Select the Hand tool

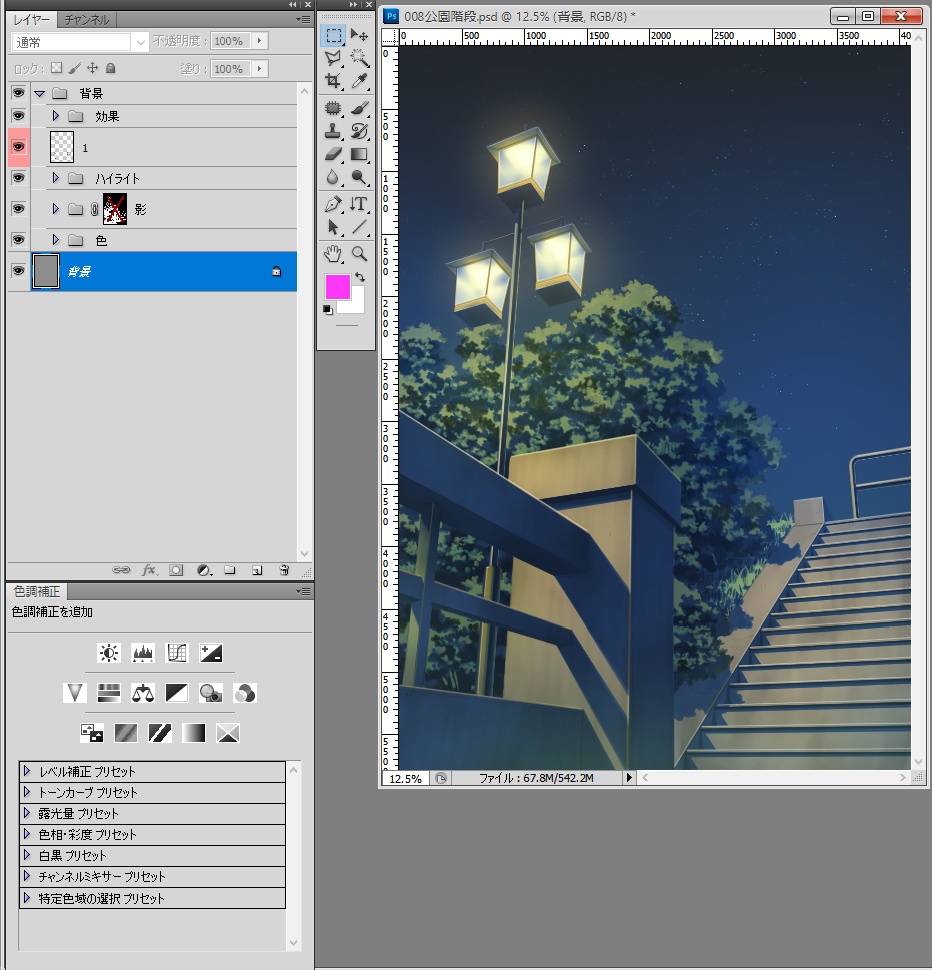point(333,254)
